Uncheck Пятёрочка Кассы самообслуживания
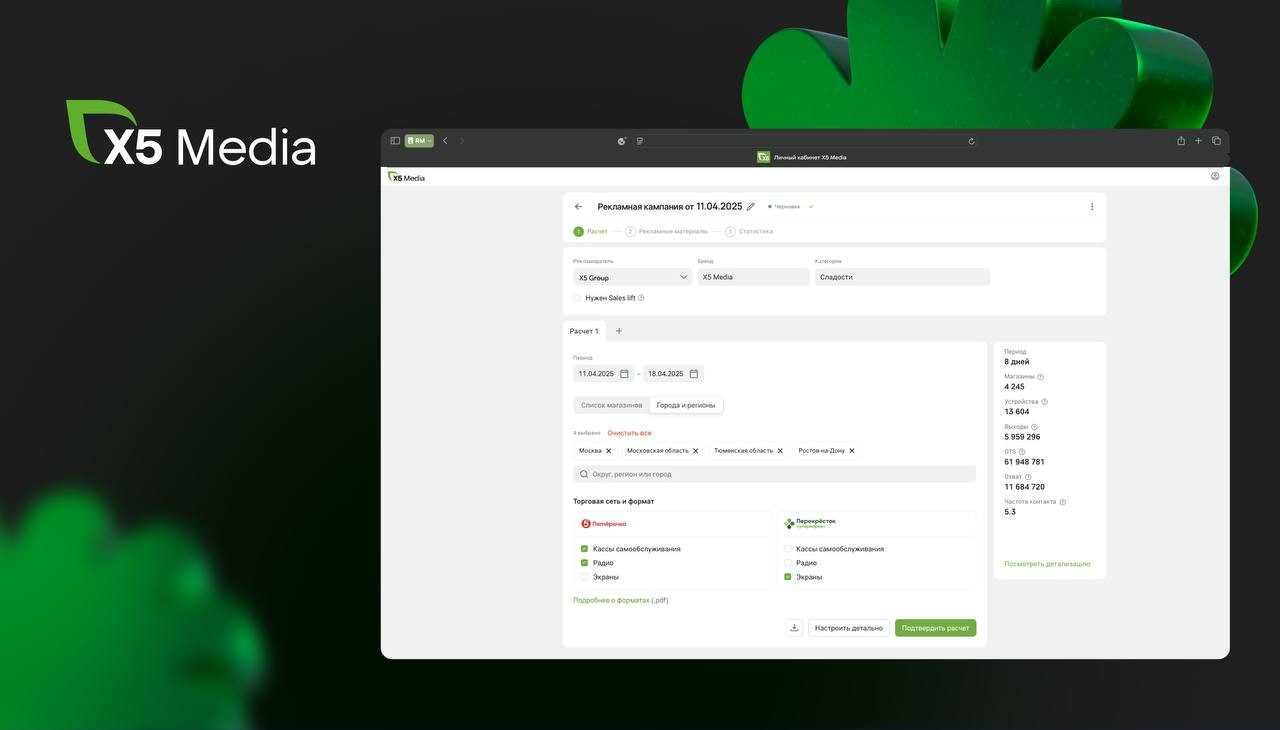Image resolution: width=1280 pixels, height=730 pixels. click(x=584, y=549)
